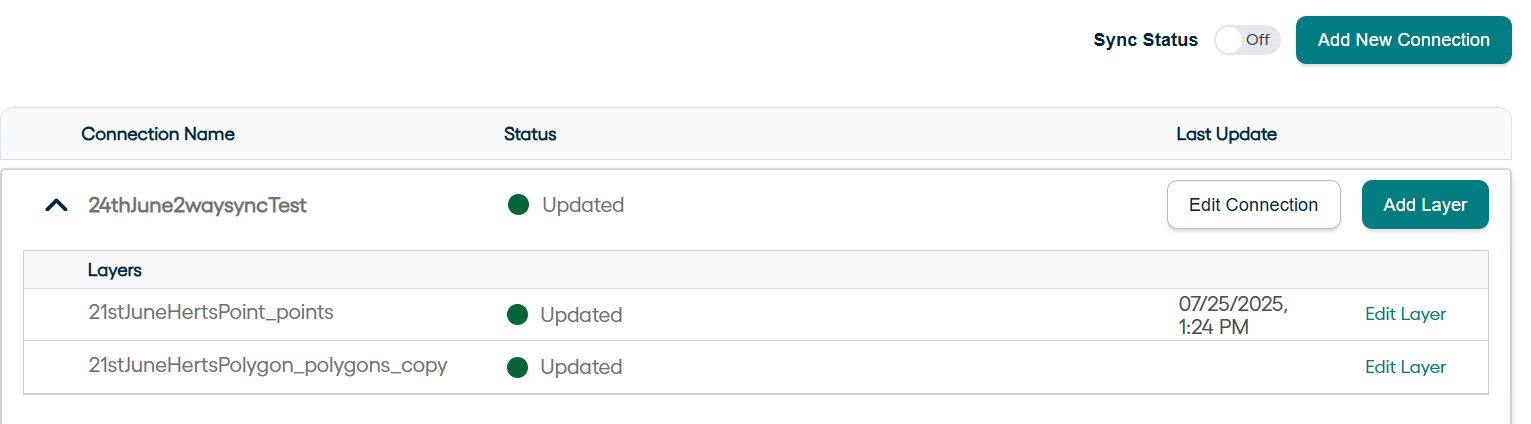
Task: Click the Layers section header
Action: 114,270
